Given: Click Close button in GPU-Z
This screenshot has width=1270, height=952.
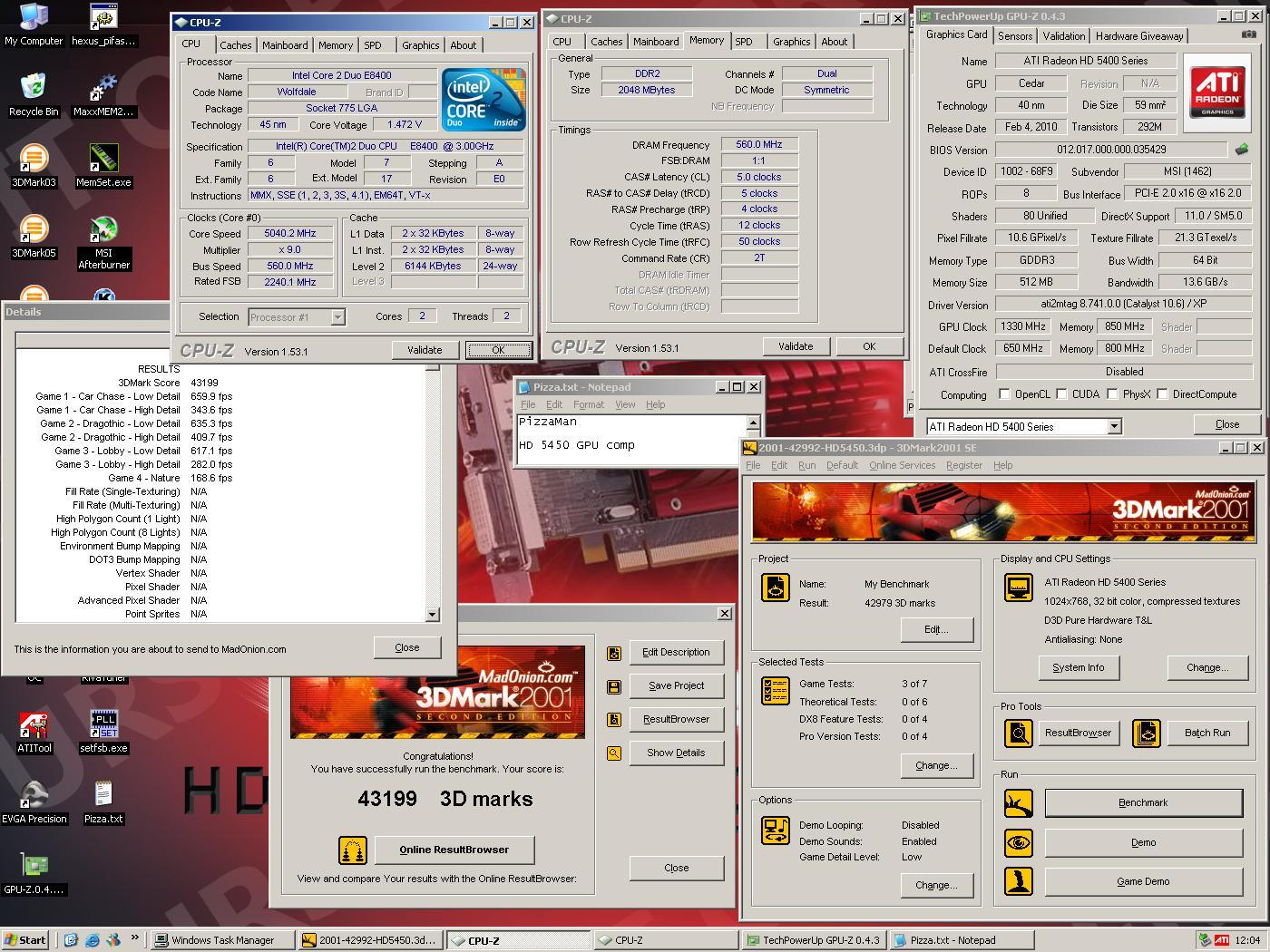Looking at the screenshot, I should (1226, 424).
